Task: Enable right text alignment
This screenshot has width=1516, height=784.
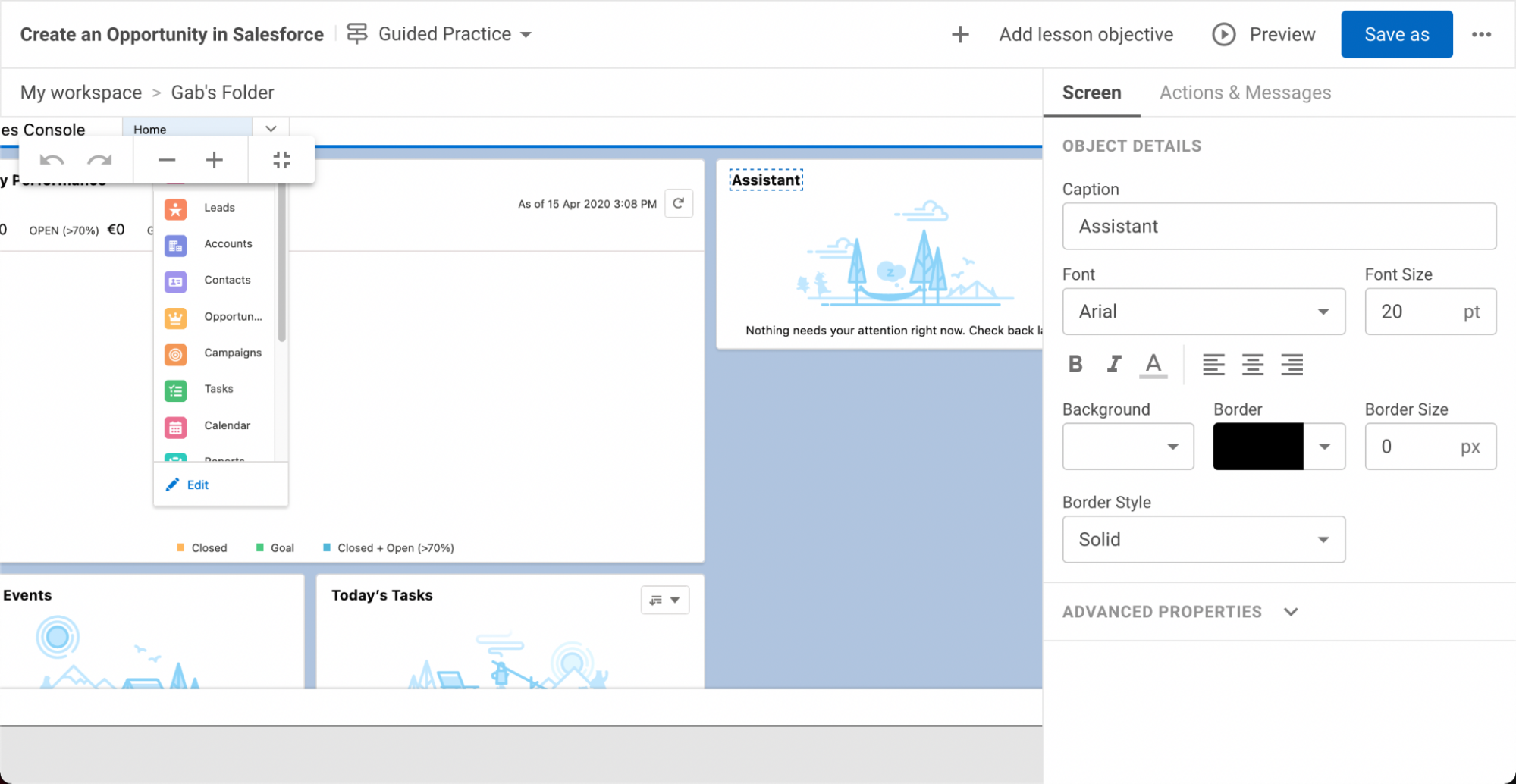Action: tap(1292, 364)
